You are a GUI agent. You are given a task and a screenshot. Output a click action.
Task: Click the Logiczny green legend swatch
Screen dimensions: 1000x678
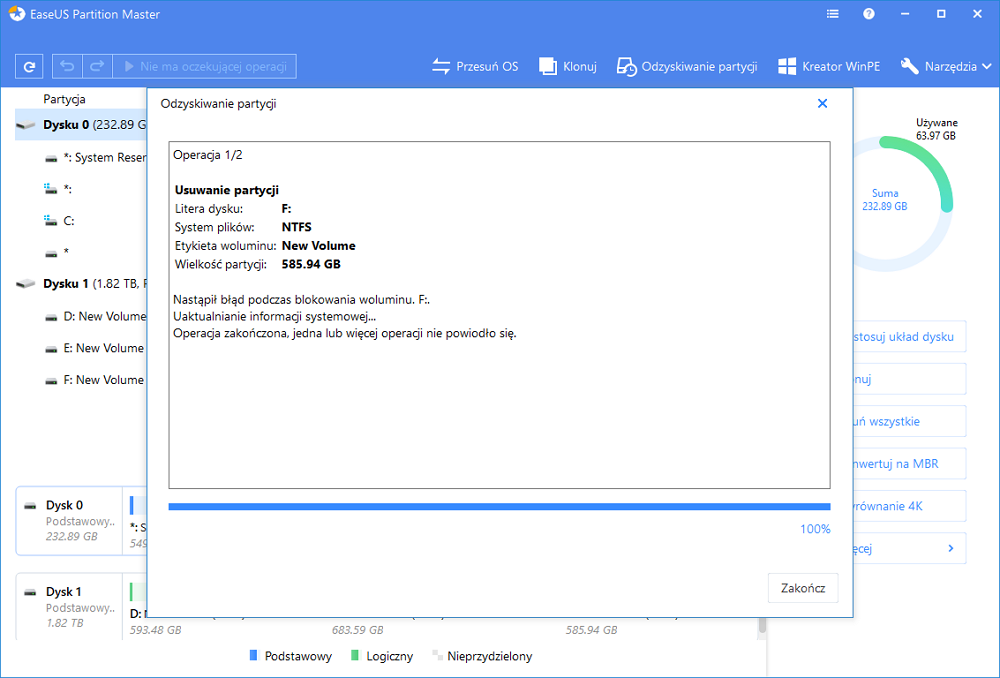pyautogui.click(x=355, y=655)
